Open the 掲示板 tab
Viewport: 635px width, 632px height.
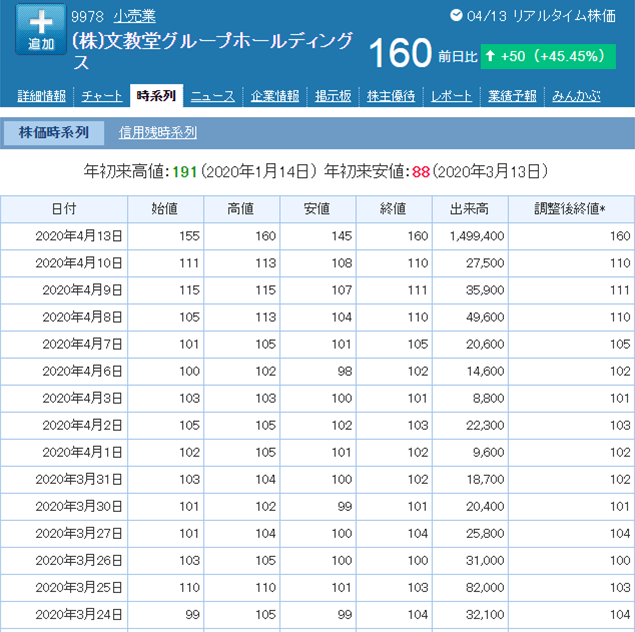click(333, 96)
